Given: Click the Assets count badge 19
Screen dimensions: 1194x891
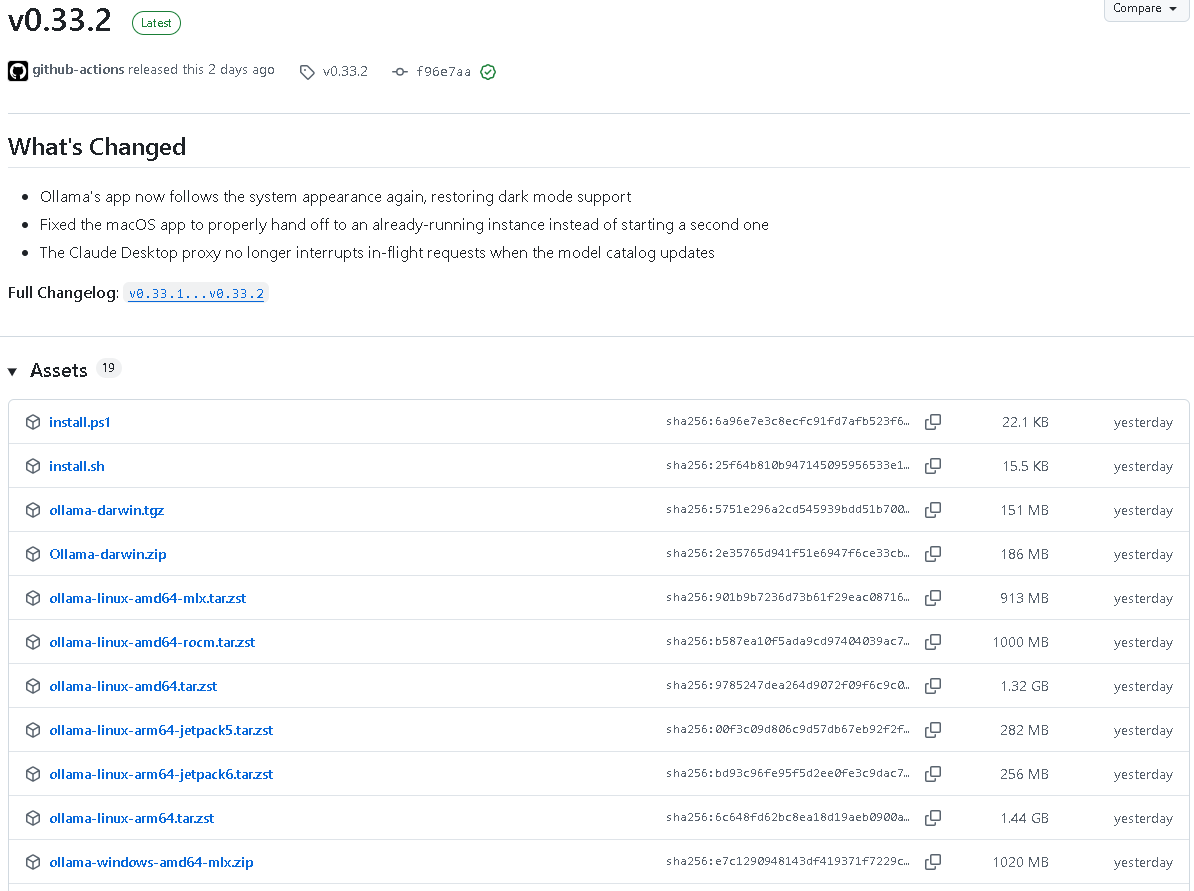Looking at the screenshot, I should [108, 369].
